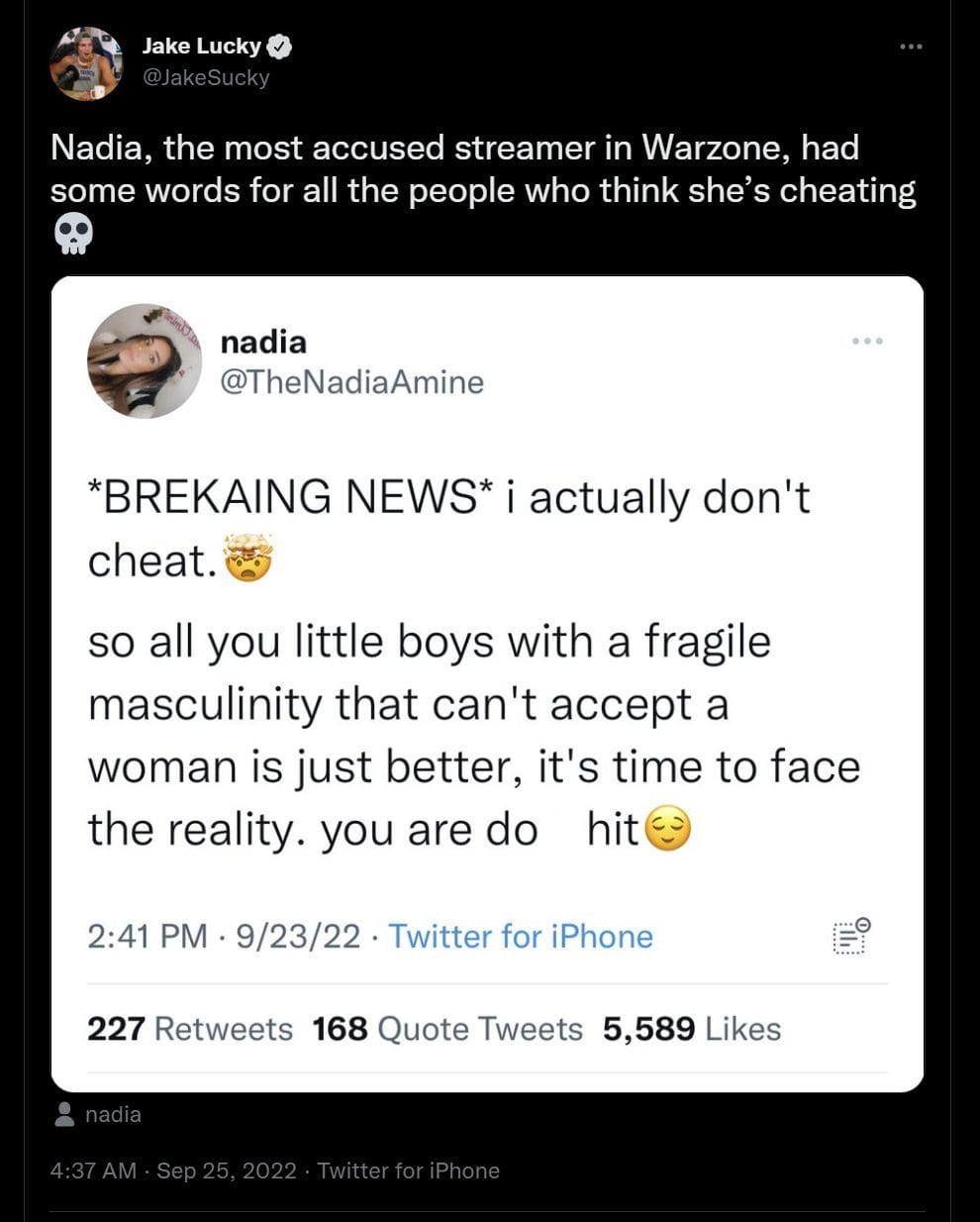Click the skull emoji in Jake Lucky's tweet
This screenshot has height=1222, width=980.
pyautogui.click(x=74, y=234)
